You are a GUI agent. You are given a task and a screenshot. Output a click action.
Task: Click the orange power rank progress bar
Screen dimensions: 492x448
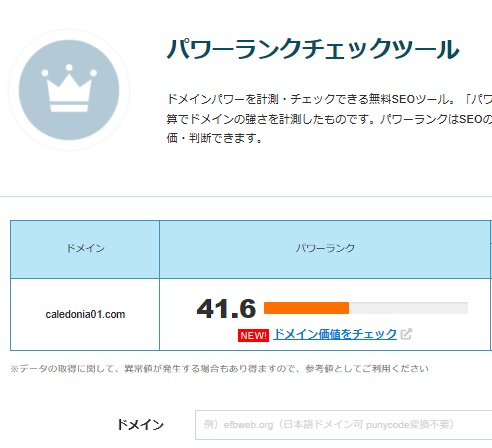point(306,308)
